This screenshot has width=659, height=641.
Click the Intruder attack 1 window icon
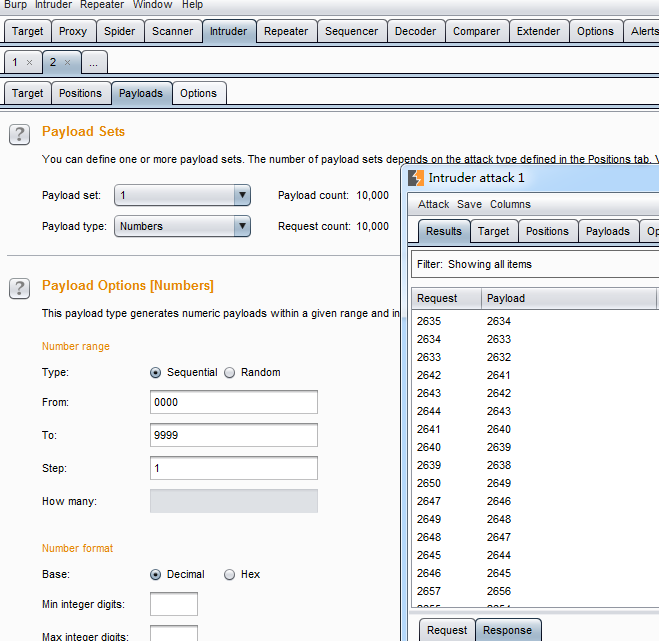click(416, 178)
